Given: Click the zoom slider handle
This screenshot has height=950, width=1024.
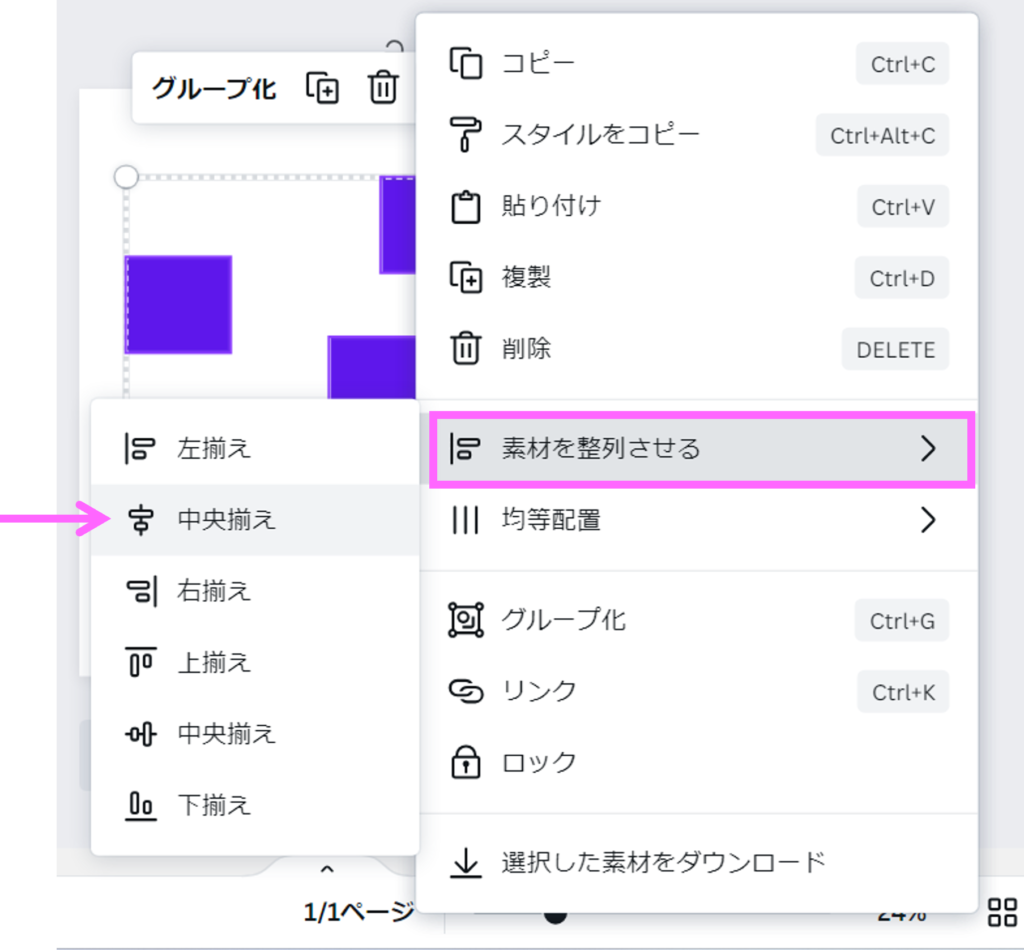Looking at the screenshot, I should 555,914.
